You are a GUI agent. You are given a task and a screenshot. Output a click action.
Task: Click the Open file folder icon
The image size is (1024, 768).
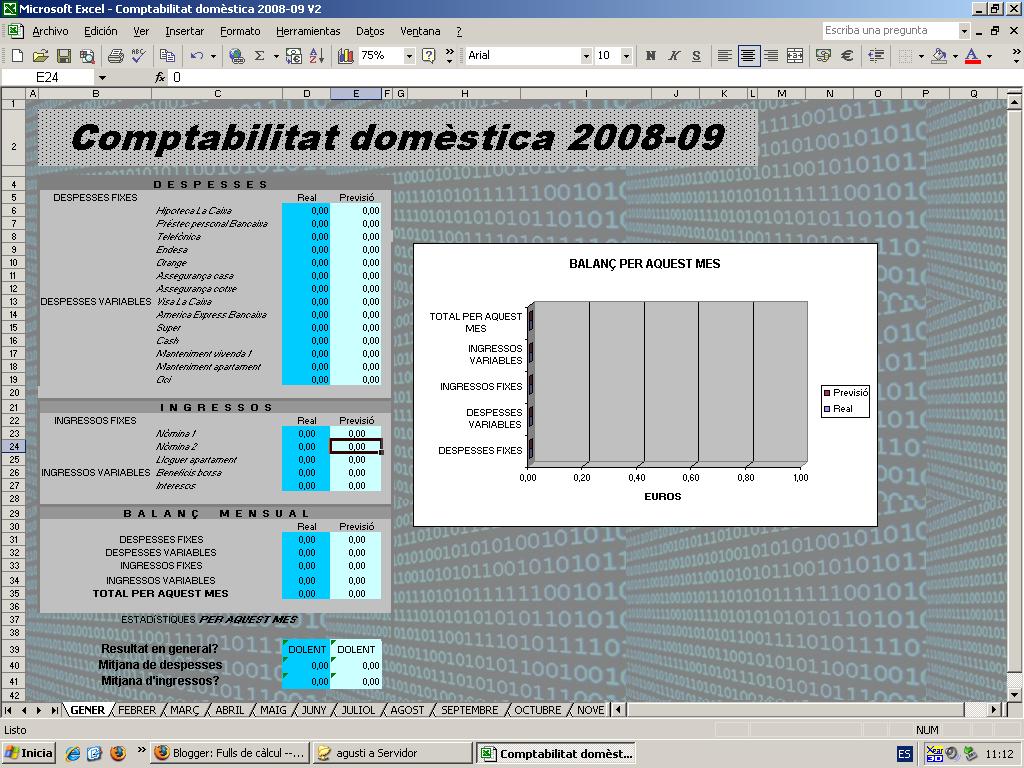click(x=40, y=56)
